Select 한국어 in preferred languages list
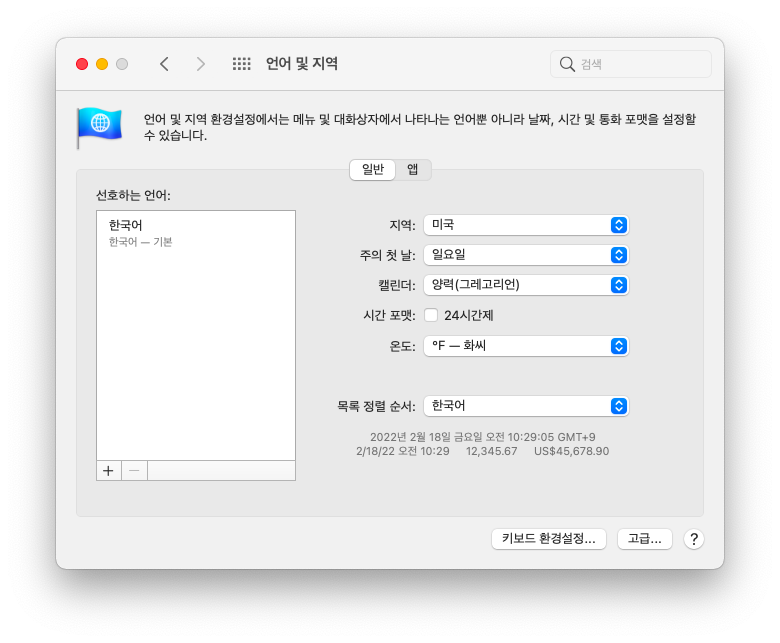The width and height of the screenshot is (780, 643). [196, 233]
